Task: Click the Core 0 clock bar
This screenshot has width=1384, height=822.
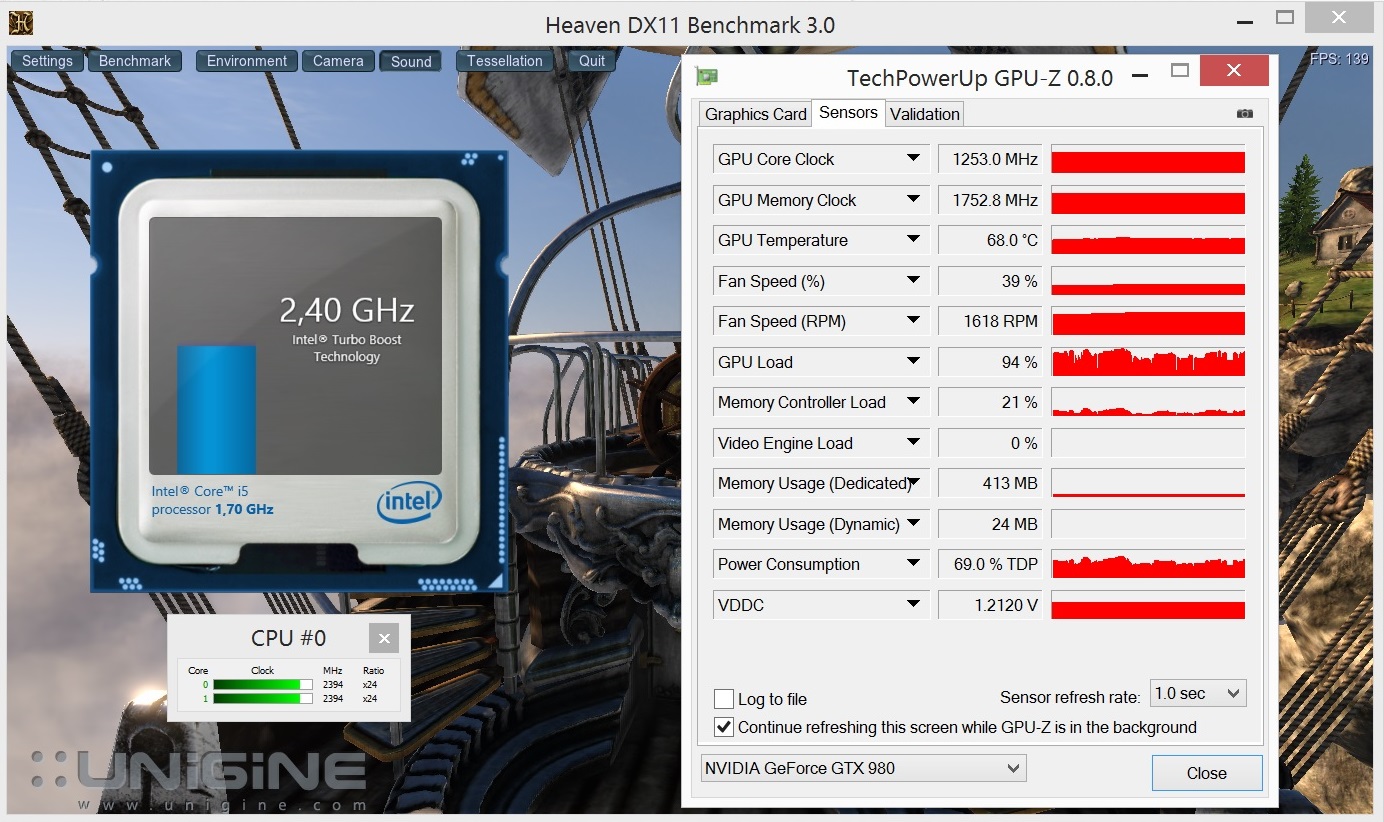Action: tap(263, 685)
